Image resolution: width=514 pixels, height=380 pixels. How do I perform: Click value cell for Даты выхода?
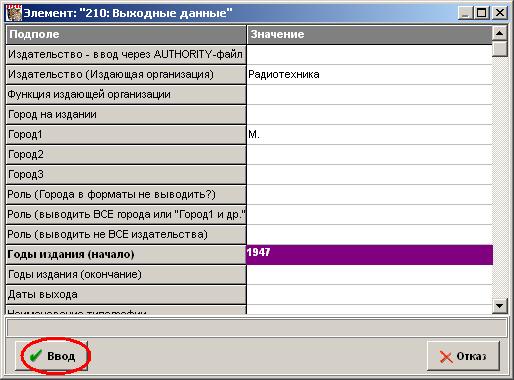[x=369, y=294]
